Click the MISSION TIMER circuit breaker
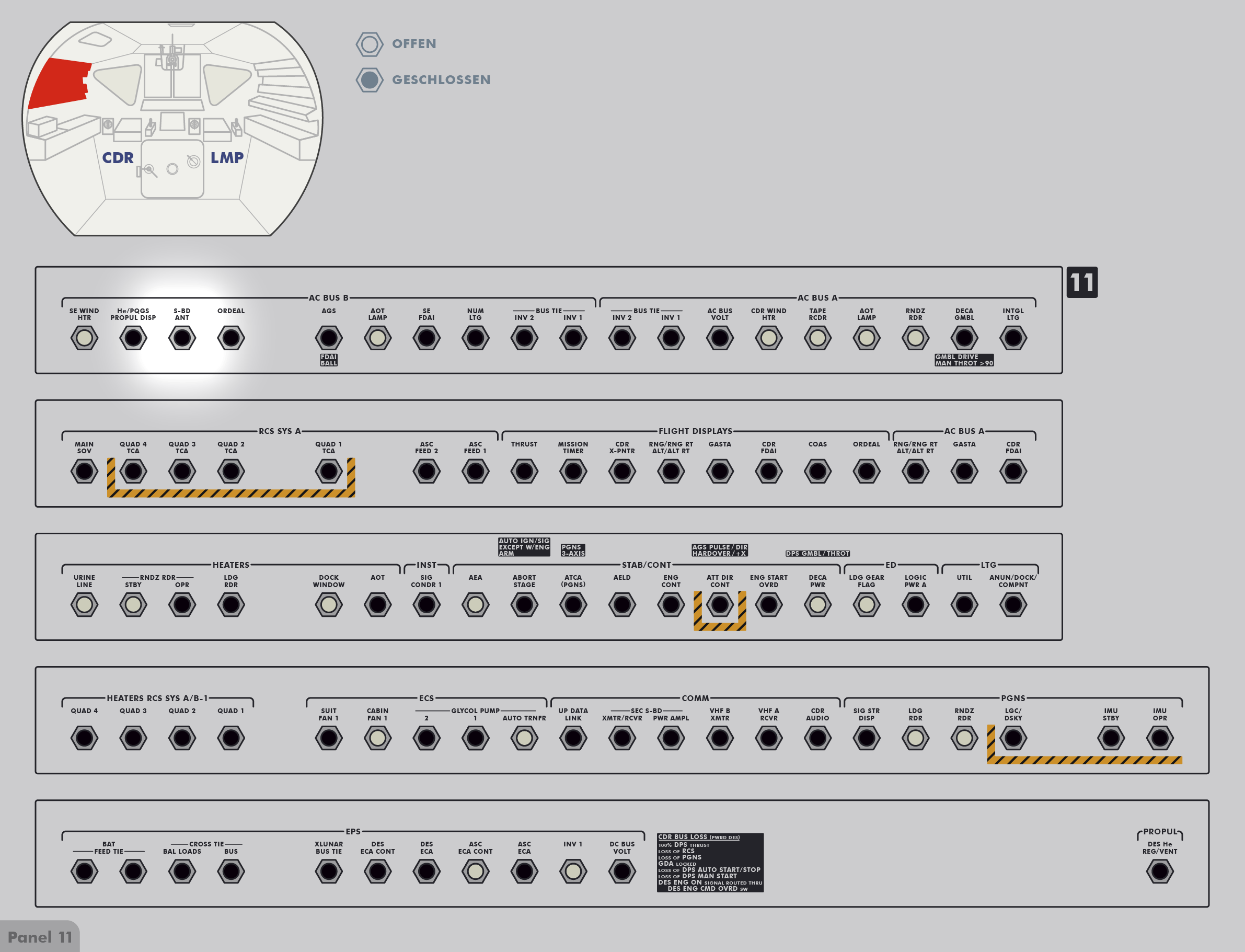Image resolution: width=1245 pixels, height=952 pixels. coord(573,472)
